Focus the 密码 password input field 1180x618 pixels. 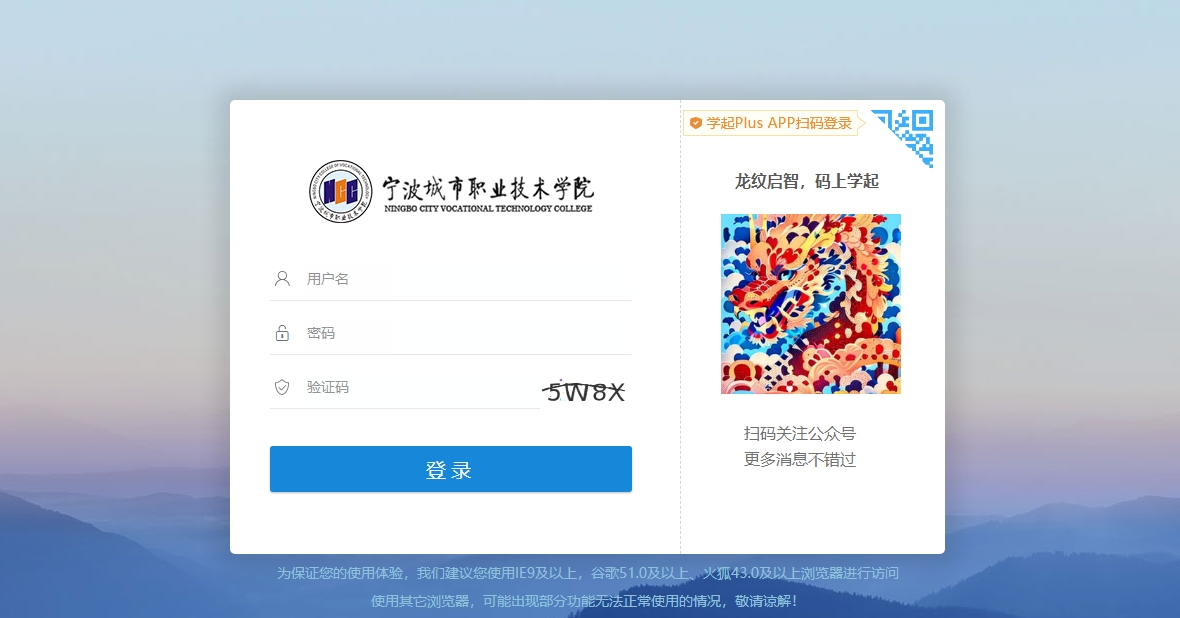(x=465, y=333)
